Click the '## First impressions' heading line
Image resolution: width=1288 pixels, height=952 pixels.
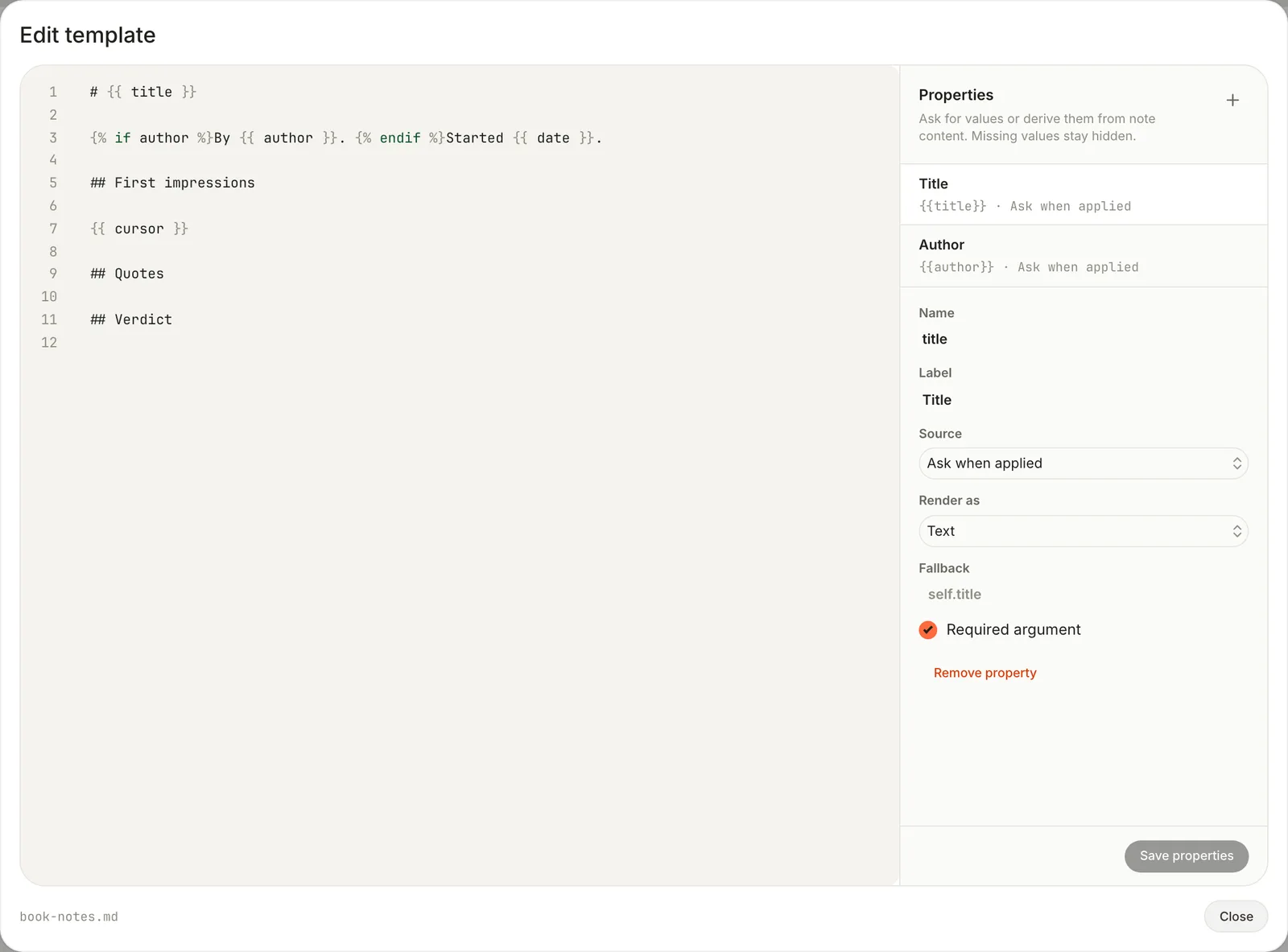172,183
